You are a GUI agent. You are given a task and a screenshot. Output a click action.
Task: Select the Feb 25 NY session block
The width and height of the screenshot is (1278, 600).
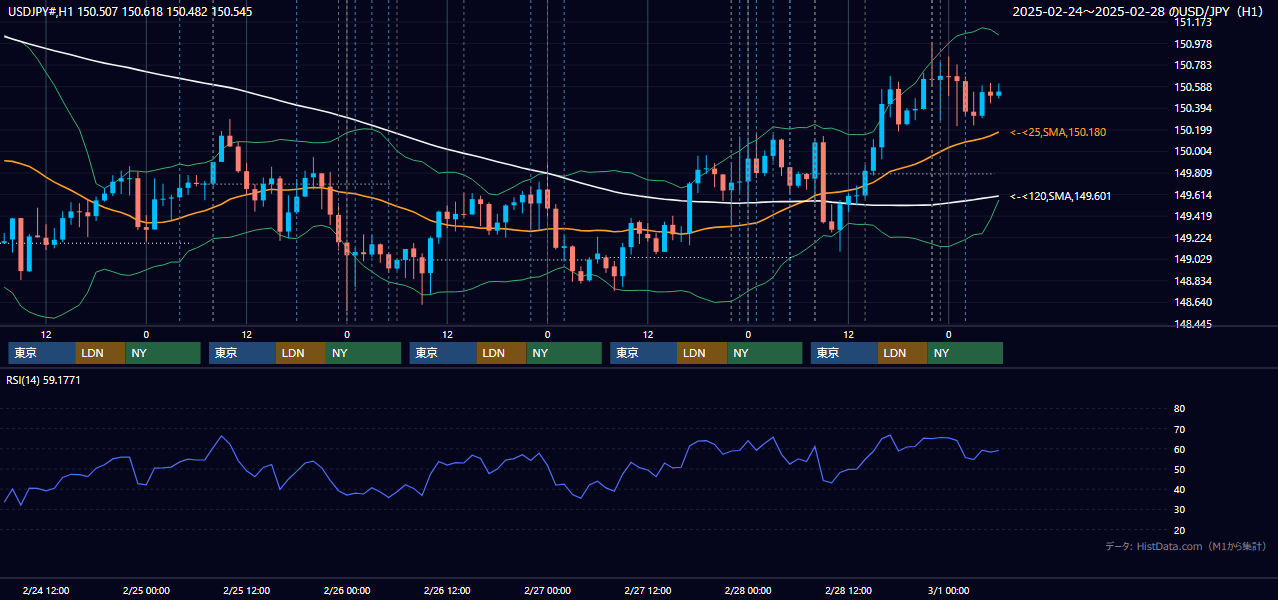click(364, 353)
